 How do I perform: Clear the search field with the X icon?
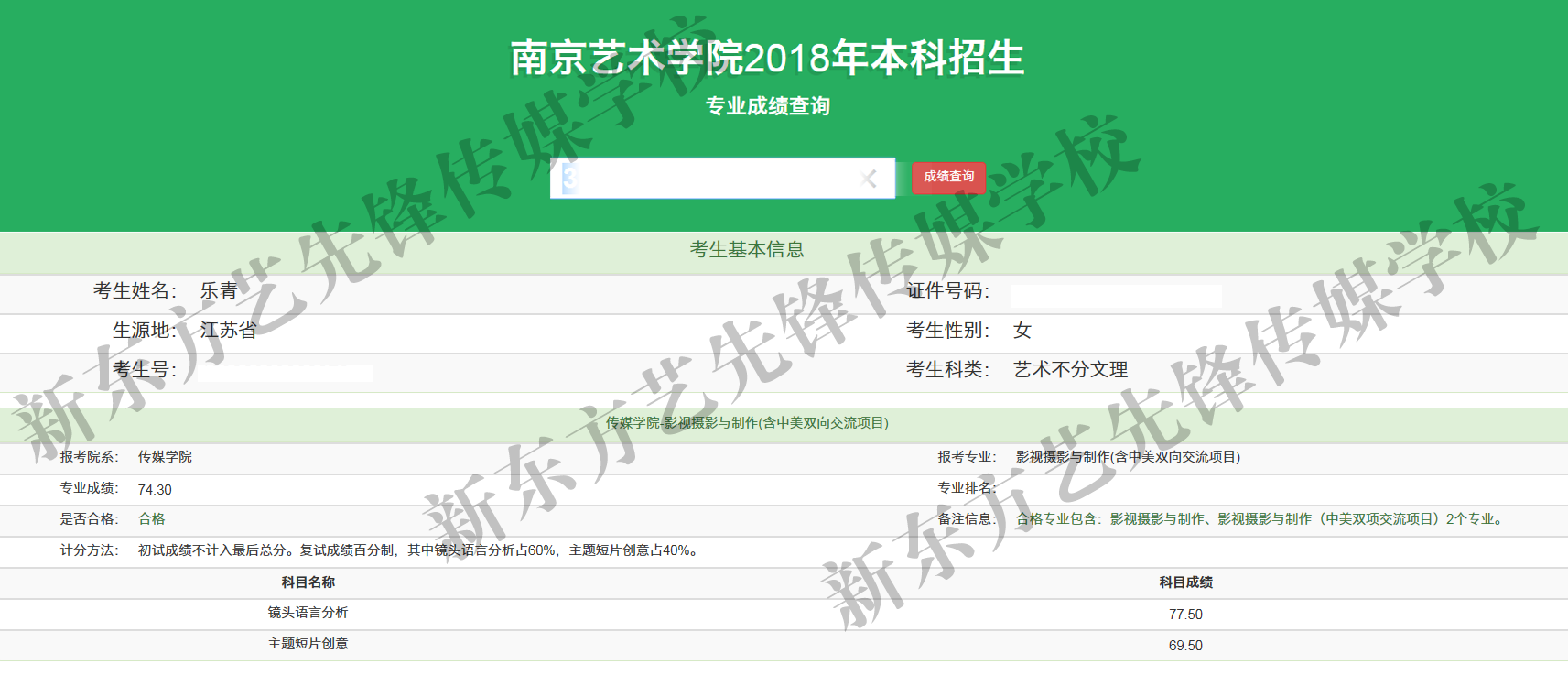[x=869, y=179]
